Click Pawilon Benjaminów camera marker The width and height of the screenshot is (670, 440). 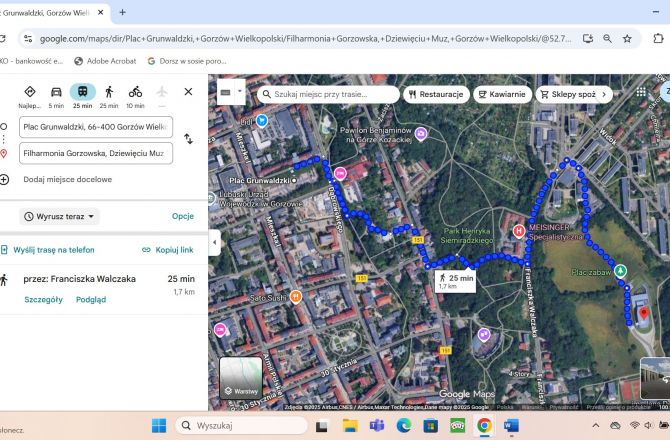tap(420, 134)
